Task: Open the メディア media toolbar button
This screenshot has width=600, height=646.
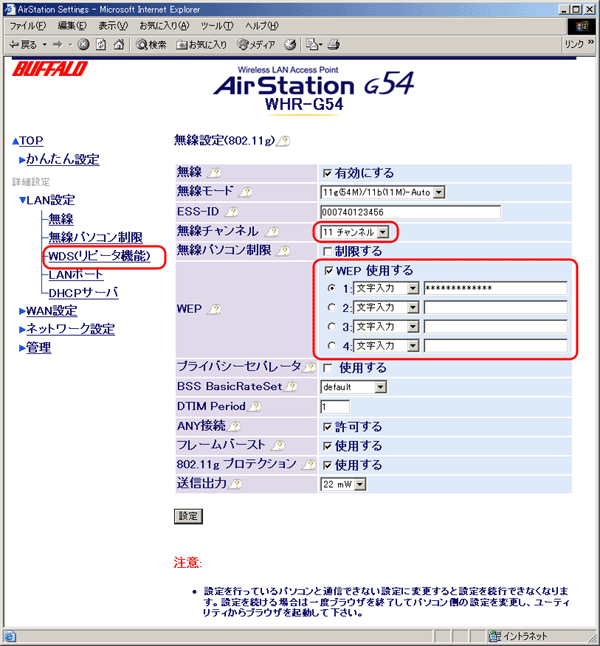Action: (256, 44)
